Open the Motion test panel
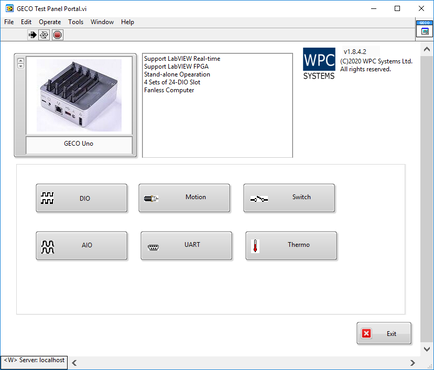434x370 pixels. pos(184,198)
